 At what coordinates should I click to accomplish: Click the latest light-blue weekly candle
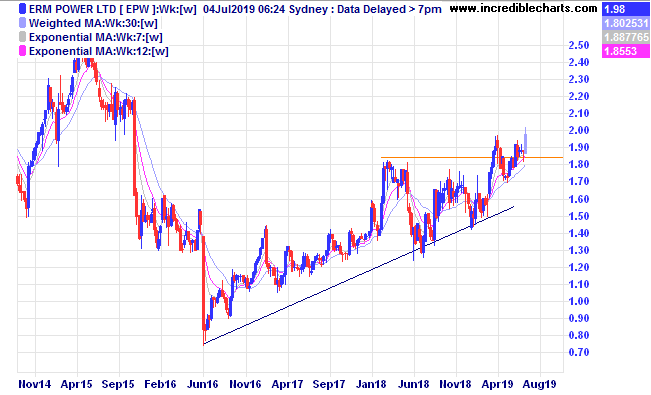526,142
